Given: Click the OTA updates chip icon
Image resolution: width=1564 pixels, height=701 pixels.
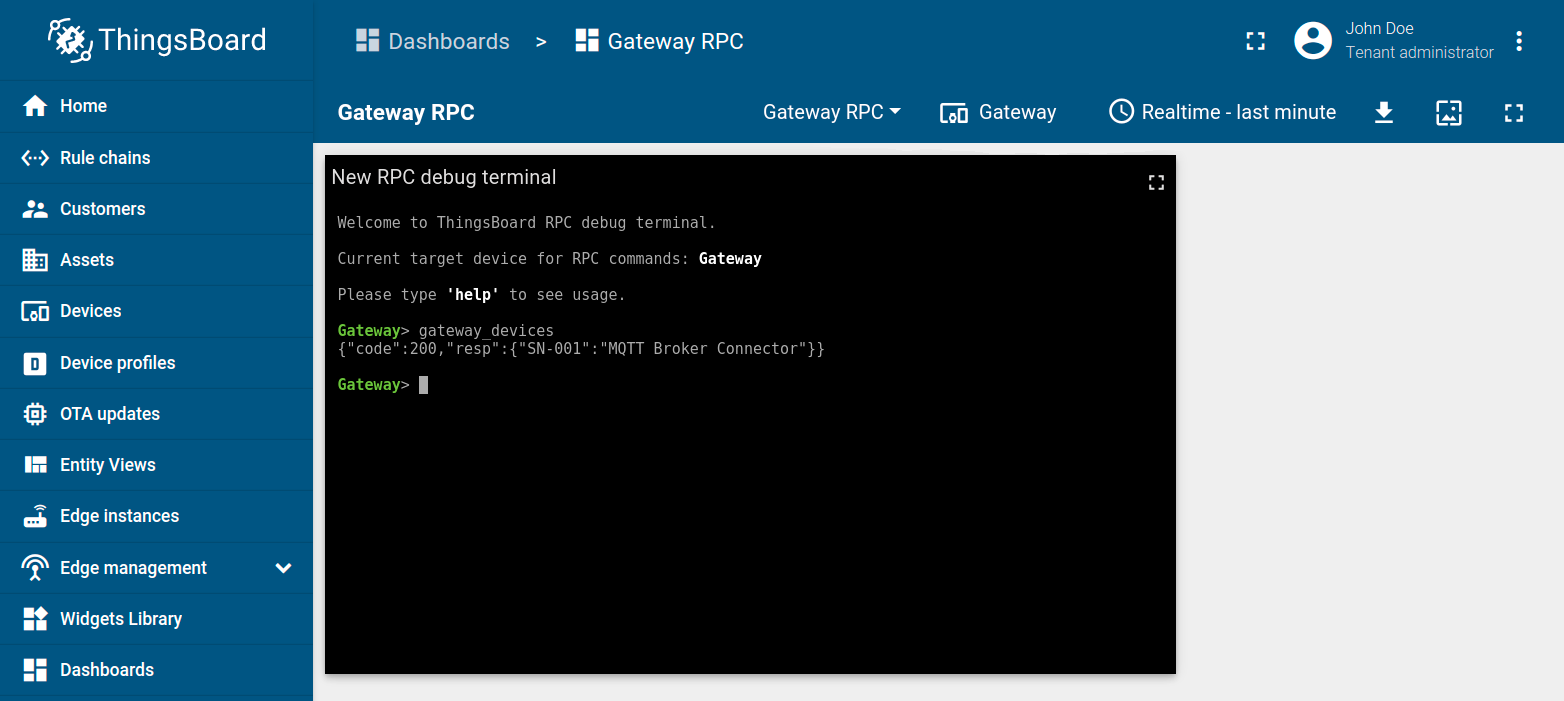Looking at the screenshot, I should pos(35,414).
